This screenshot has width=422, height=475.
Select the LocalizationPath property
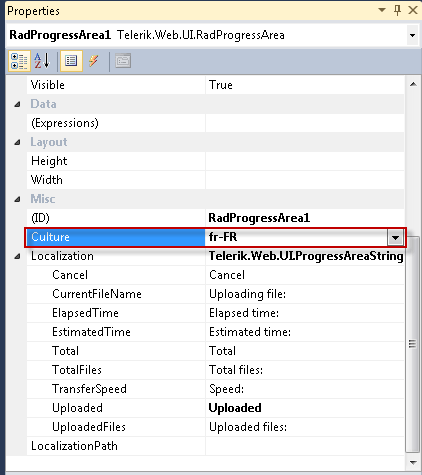(74, 446)
